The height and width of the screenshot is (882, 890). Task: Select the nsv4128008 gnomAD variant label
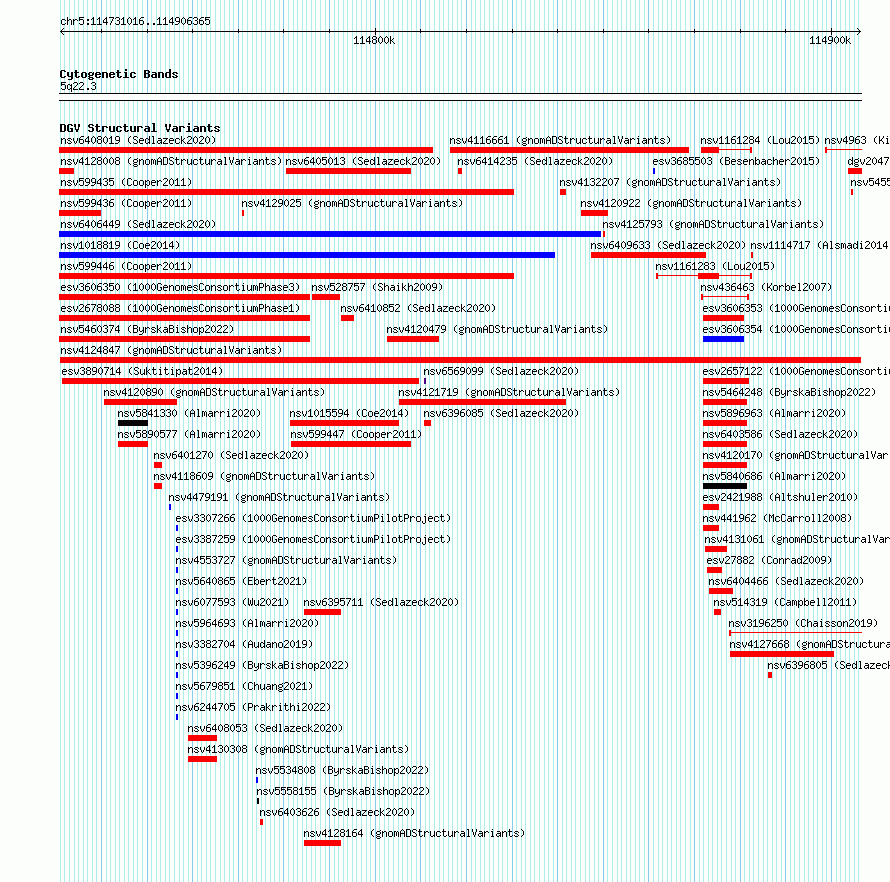pyautogui.click(x=171, y=161)
